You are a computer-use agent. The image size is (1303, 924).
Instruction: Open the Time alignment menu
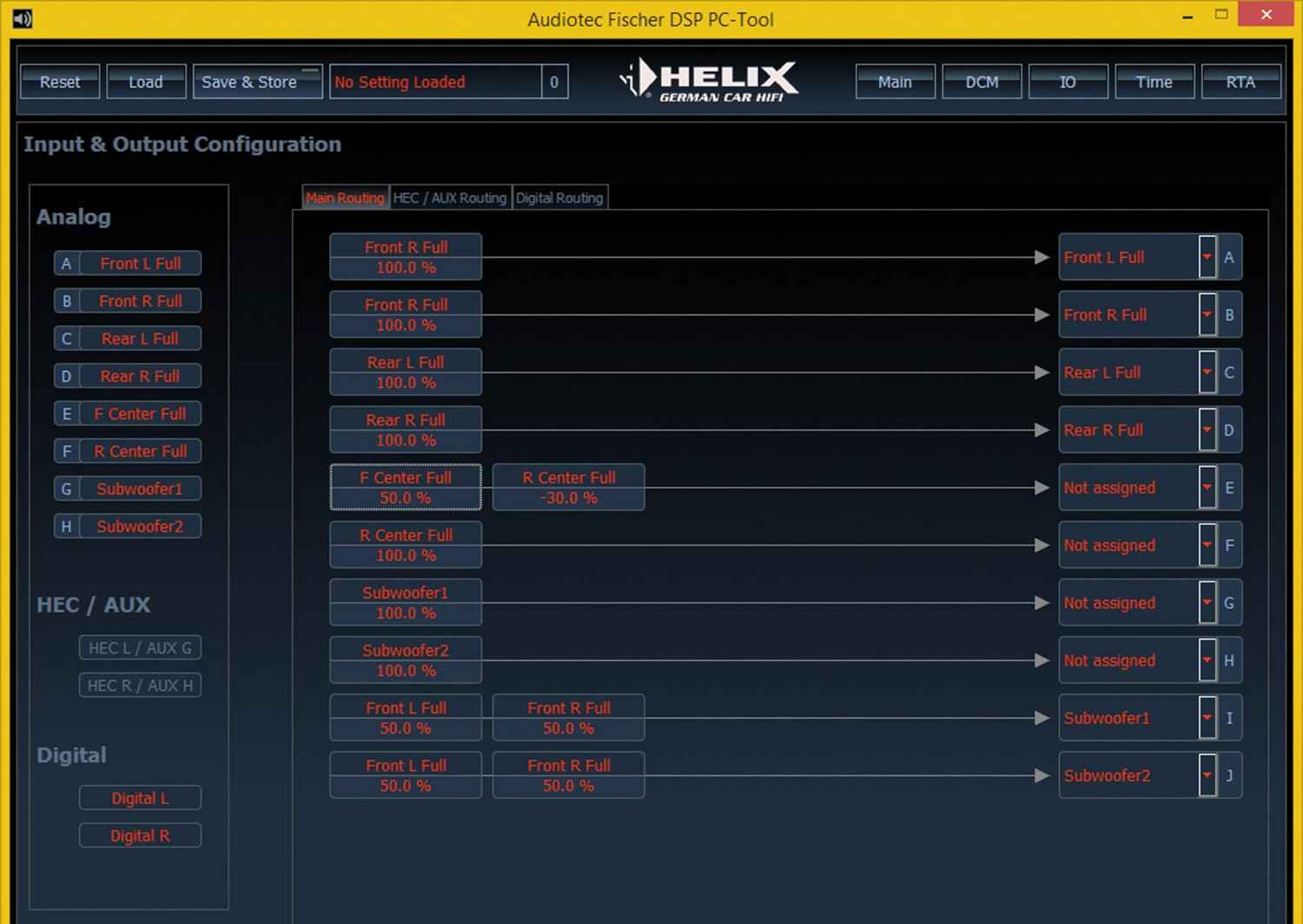[1154, 82]
